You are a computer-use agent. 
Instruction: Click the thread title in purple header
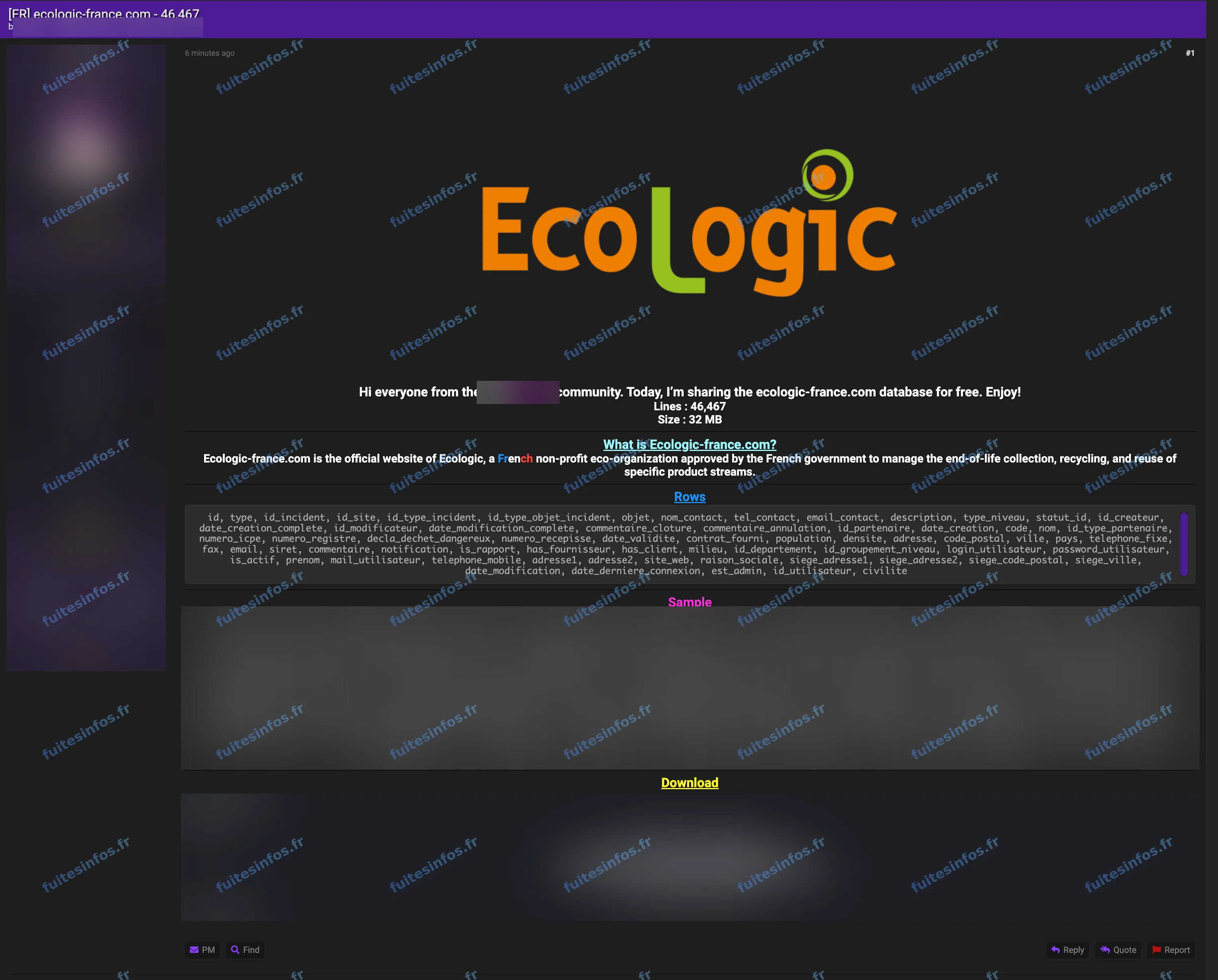(x=104, y=14)
